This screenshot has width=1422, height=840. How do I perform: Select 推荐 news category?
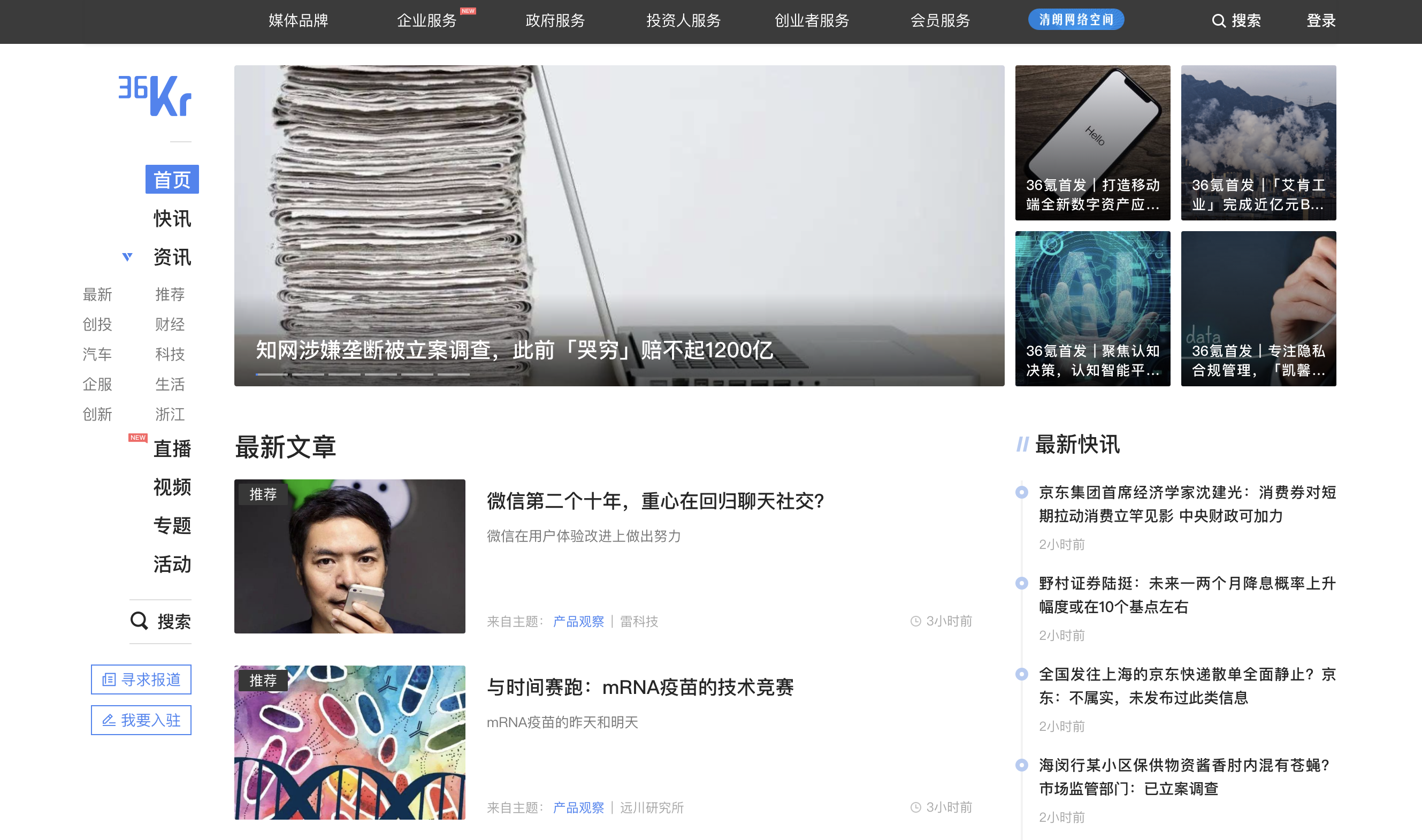tap(170, 294)
